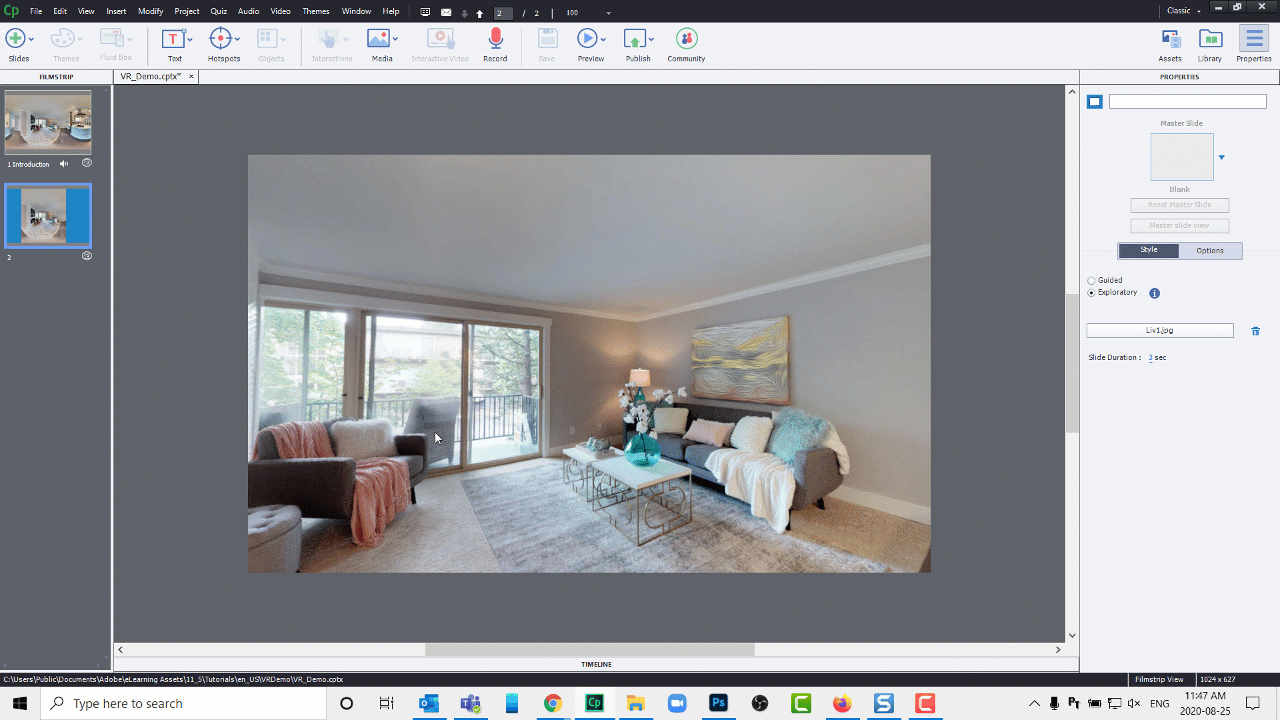Open Zoom from the taskbar
Viewport: 1280px width, 720px height.
(x=677, y=704)
